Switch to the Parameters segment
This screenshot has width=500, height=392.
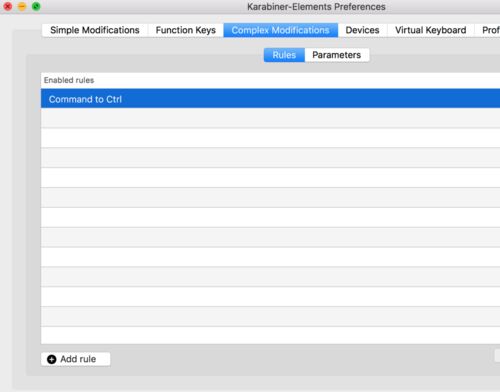pyautogui.click(x=337, y=55)
